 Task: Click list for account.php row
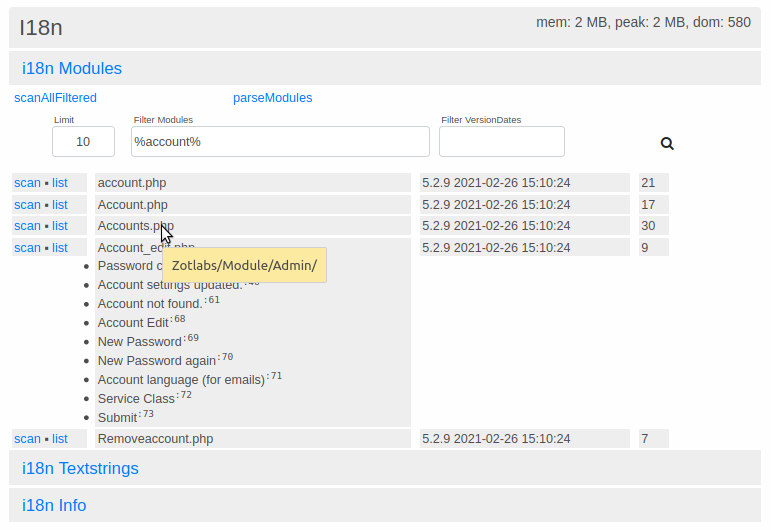(x=60, y=183)
